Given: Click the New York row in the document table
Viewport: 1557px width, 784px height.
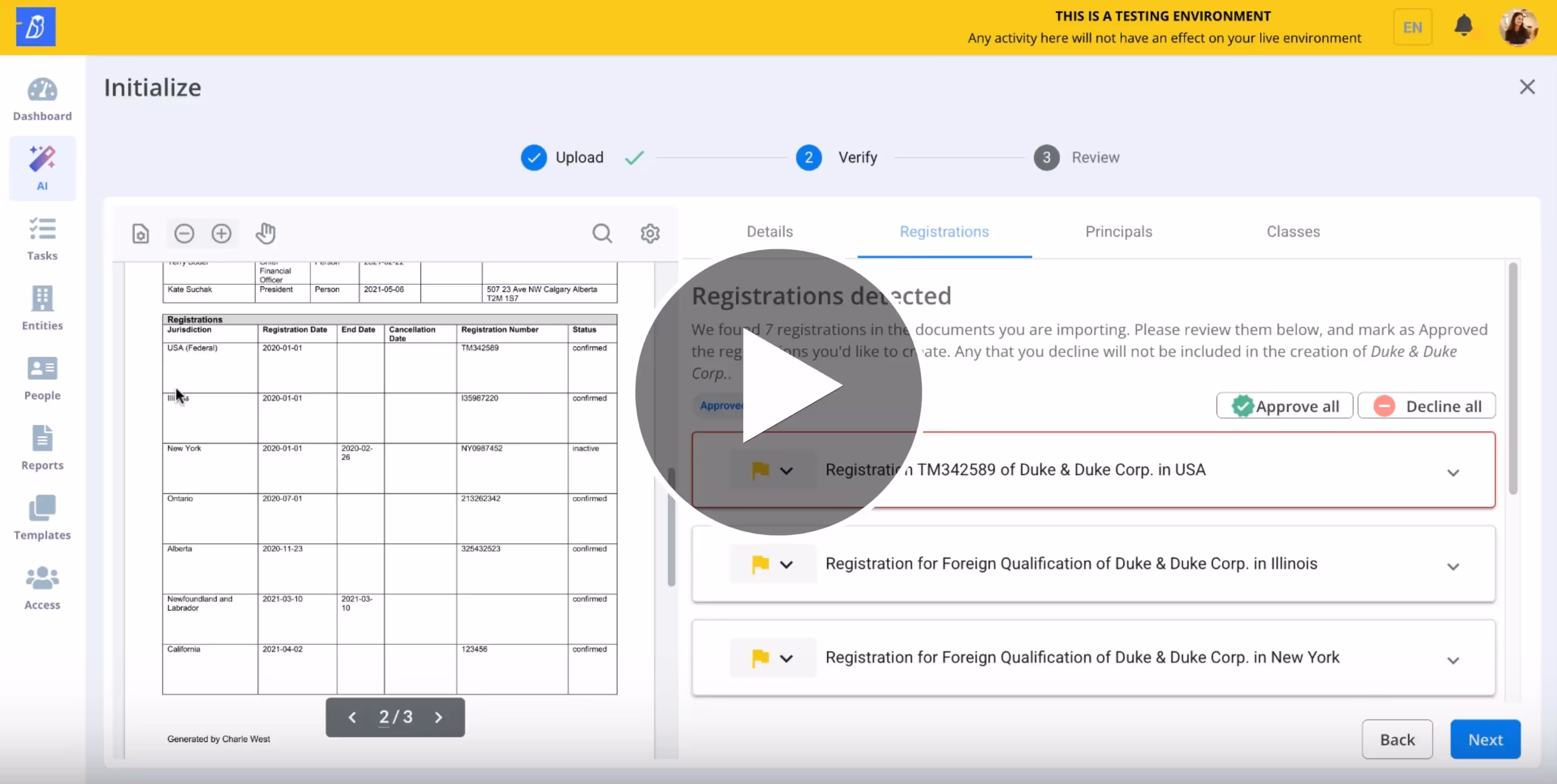Looking at the screenshot, I should pos(390,469).
